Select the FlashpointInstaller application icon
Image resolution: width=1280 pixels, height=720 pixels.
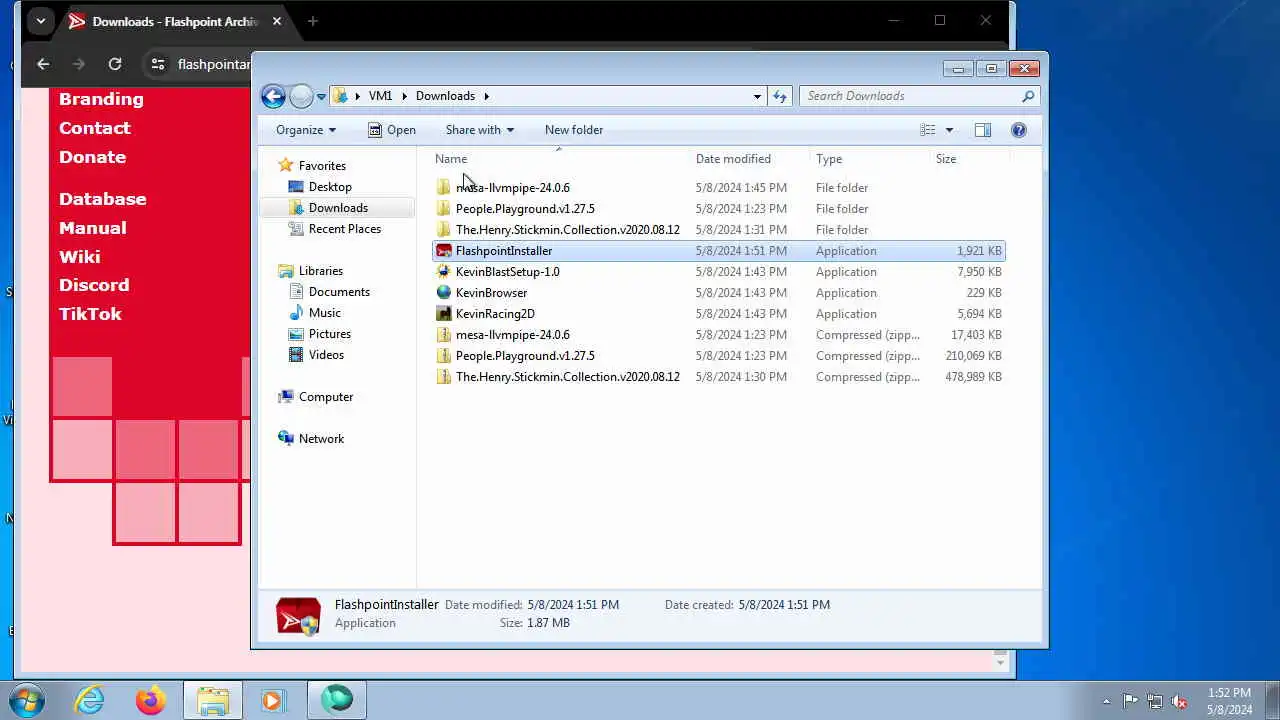(x=444, y=251)
